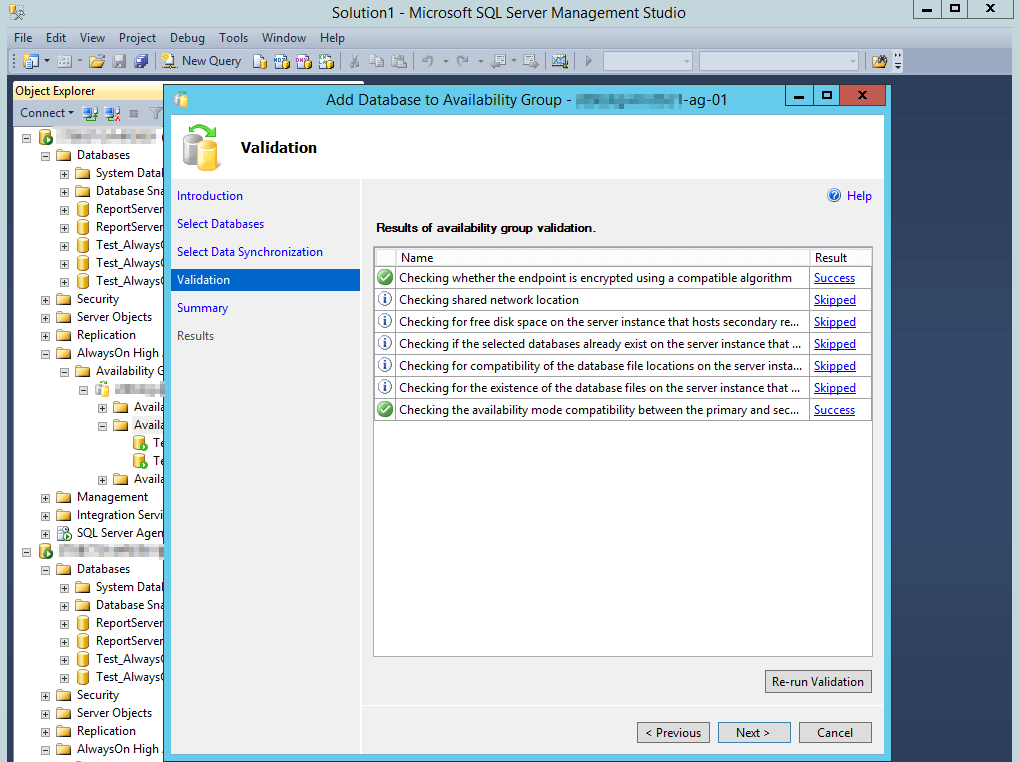Viewport: 1019px width, 762px height.
Task: Go to the Summary wizard page
Action: click(202, 307)
